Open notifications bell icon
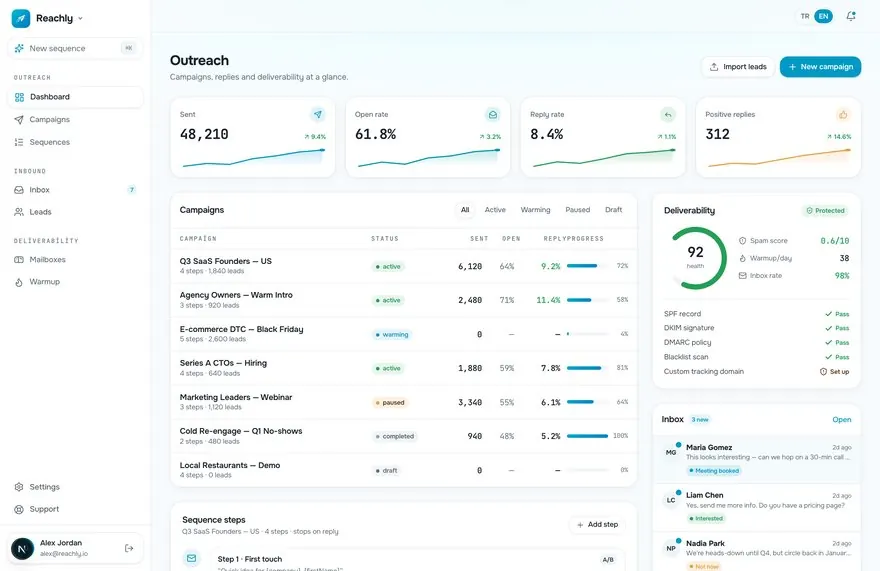Screen dimensions: 880x571 click(x=851, y=16)
